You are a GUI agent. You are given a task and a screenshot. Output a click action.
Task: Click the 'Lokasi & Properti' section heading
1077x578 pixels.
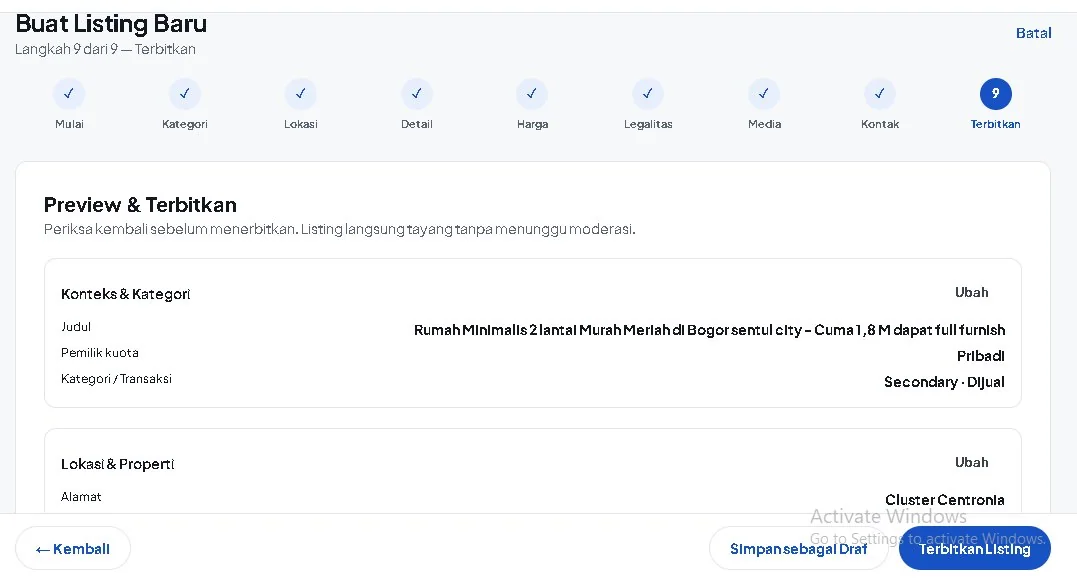pyautogui.click(x=117, y=464)
